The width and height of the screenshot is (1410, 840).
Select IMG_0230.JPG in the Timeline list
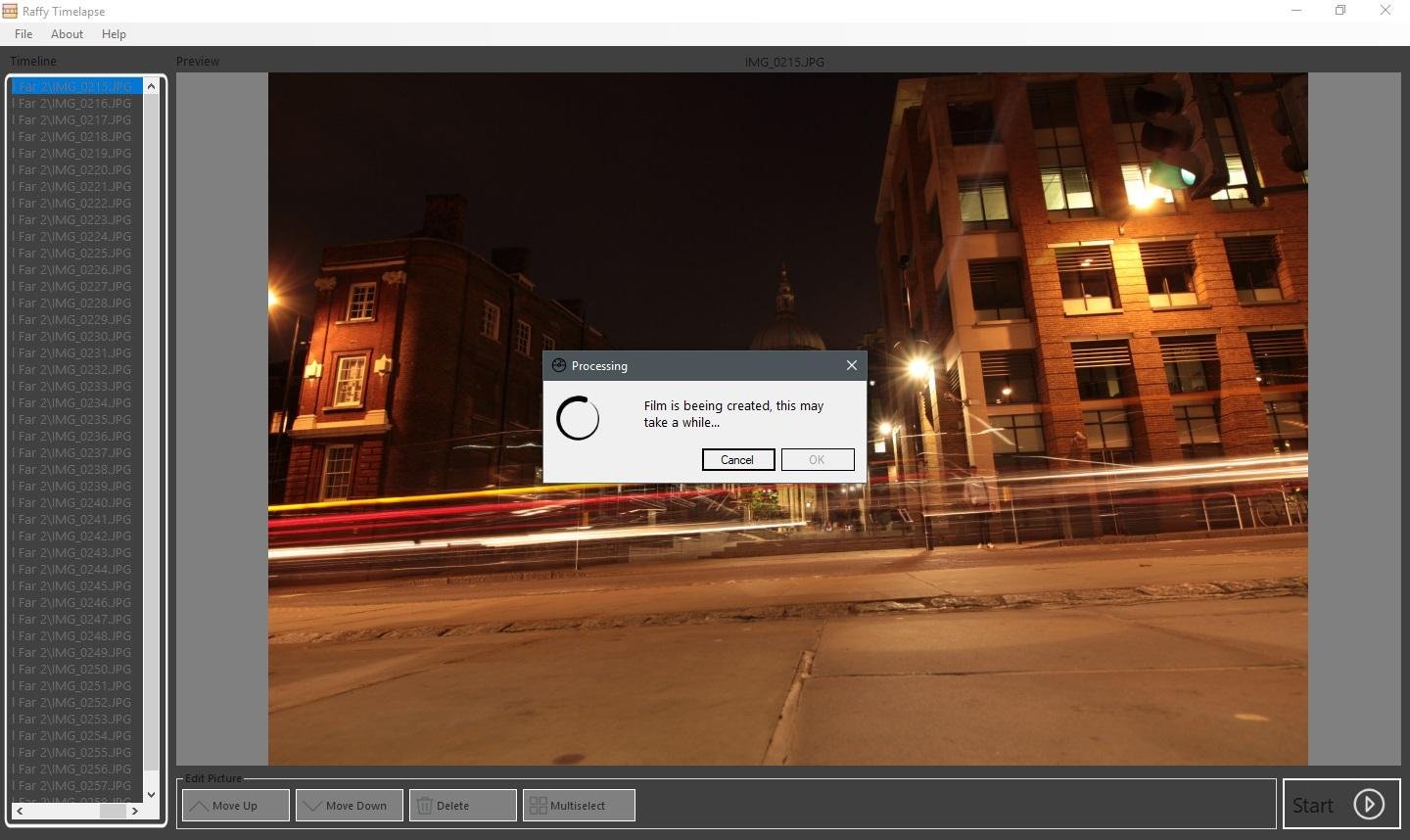pyautogui.click(x=71, y=336)
